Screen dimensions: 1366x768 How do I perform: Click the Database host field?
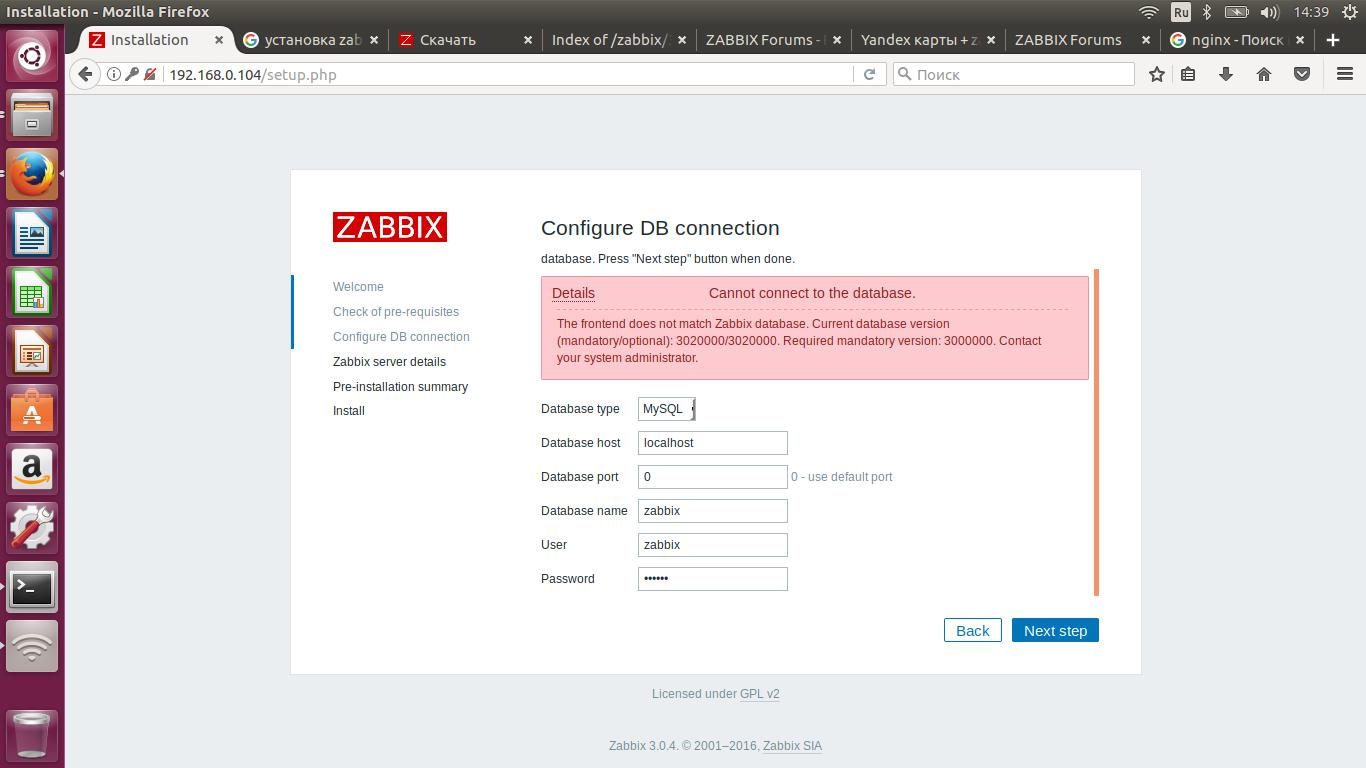point(713,443)
